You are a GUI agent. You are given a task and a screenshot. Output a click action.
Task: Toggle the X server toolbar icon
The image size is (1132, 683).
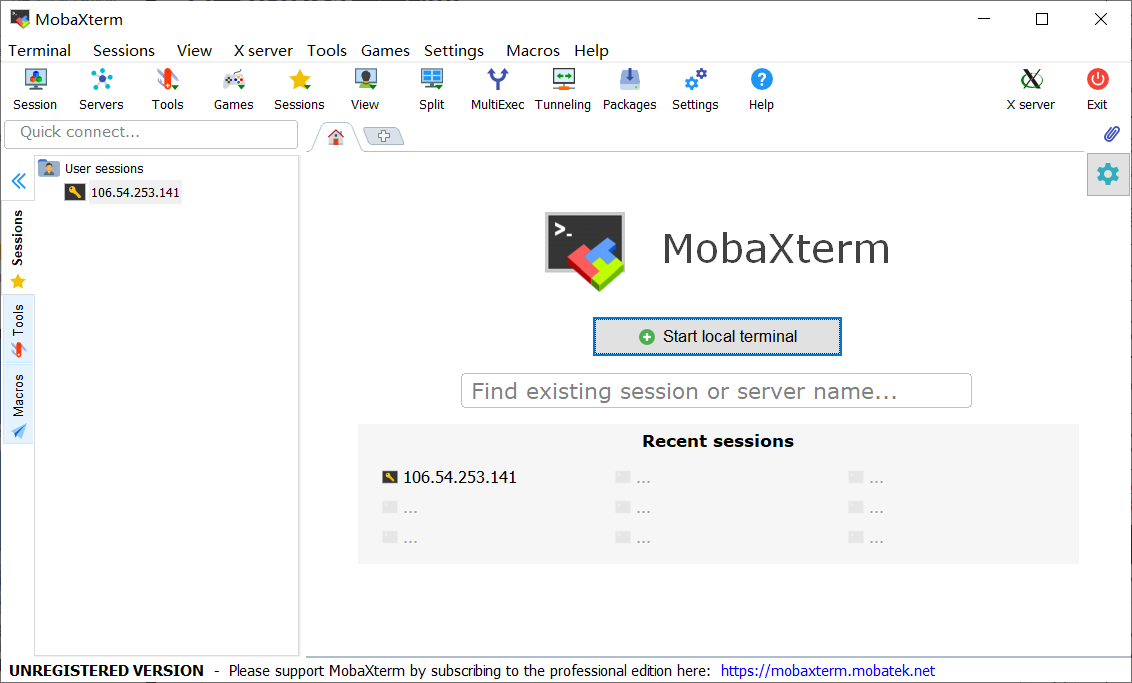pos(1031,89)
